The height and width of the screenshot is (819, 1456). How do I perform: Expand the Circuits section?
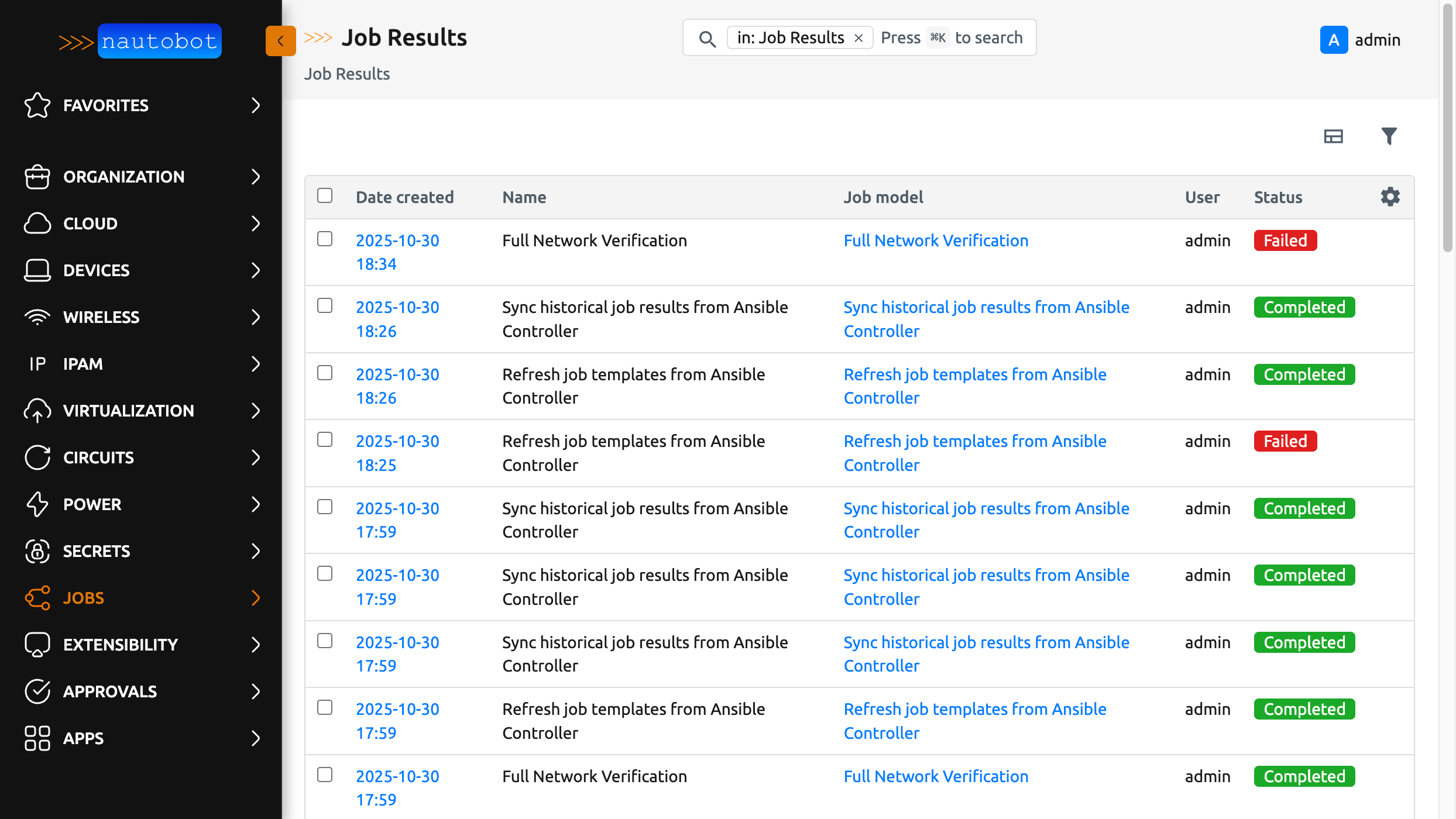(256, 457)
